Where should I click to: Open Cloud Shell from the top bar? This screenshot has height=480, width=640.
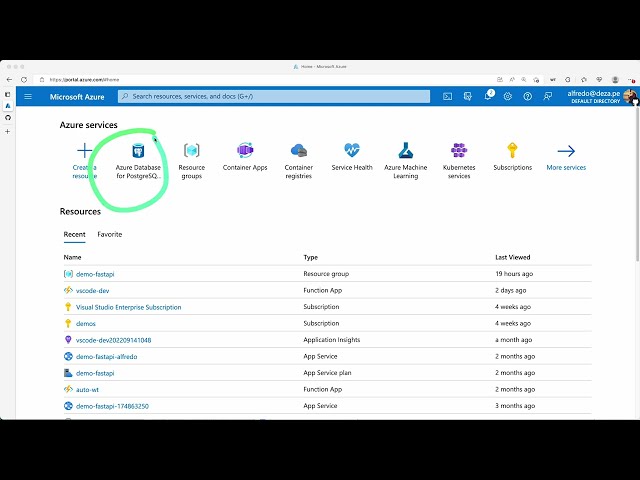[x=447, y=96]
